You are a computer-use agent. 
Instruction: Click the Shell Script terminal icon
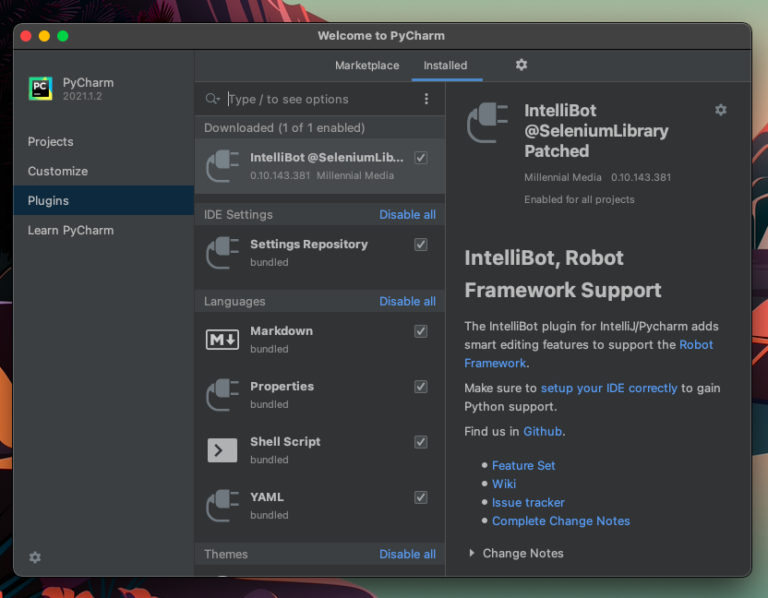[x=222, y=450]
